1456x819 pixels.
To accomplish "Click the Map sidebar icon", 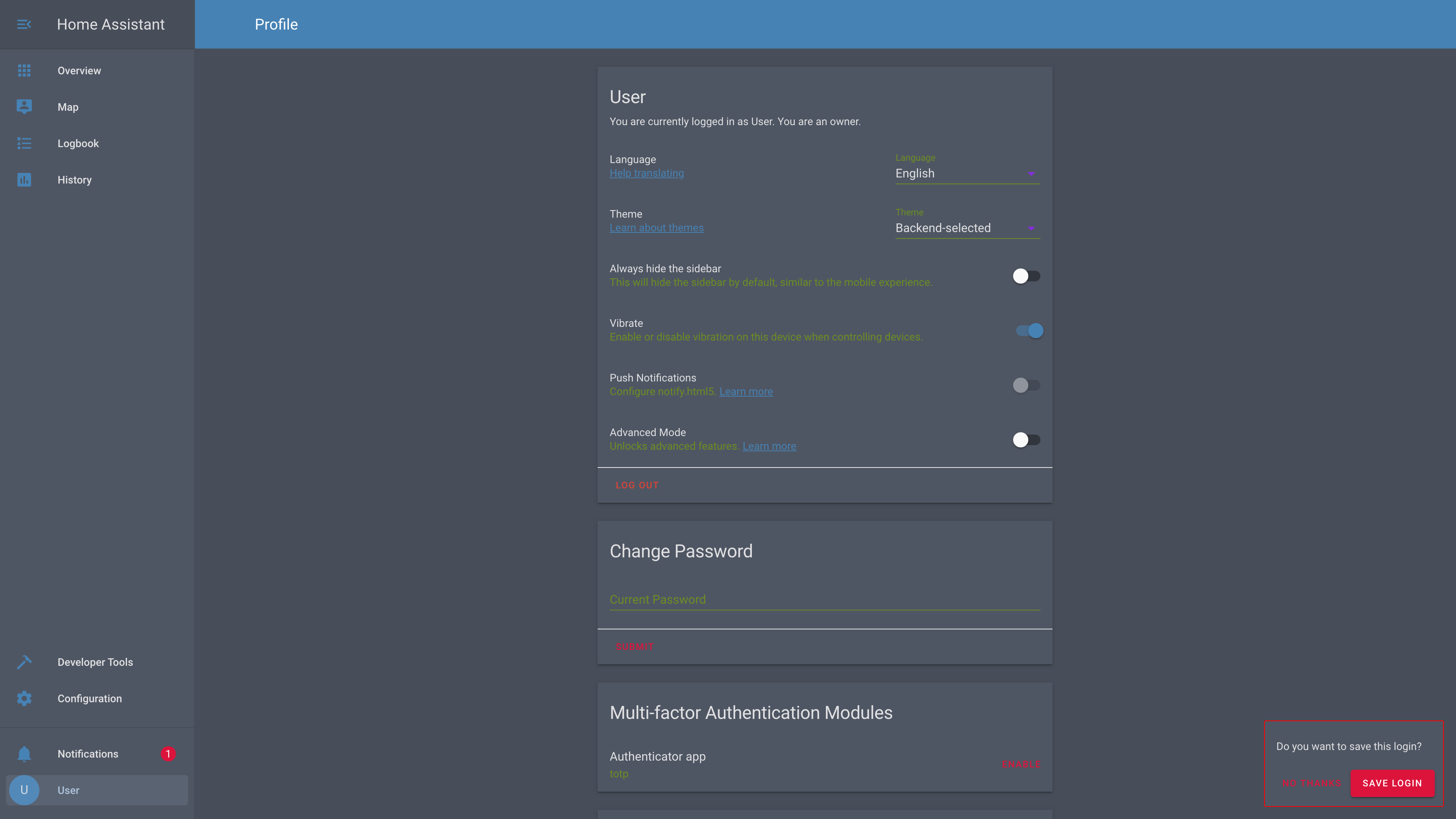I will tap(24, 107).
